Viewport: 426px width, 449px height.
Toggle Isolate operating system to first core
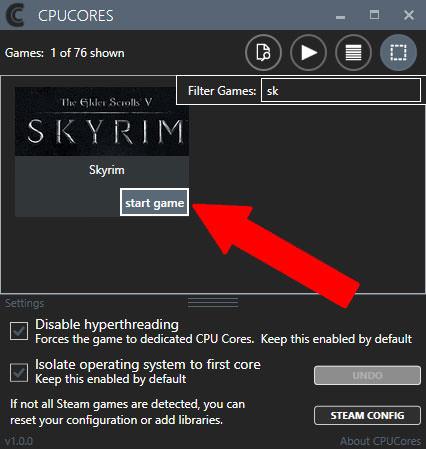pos(19,372)
